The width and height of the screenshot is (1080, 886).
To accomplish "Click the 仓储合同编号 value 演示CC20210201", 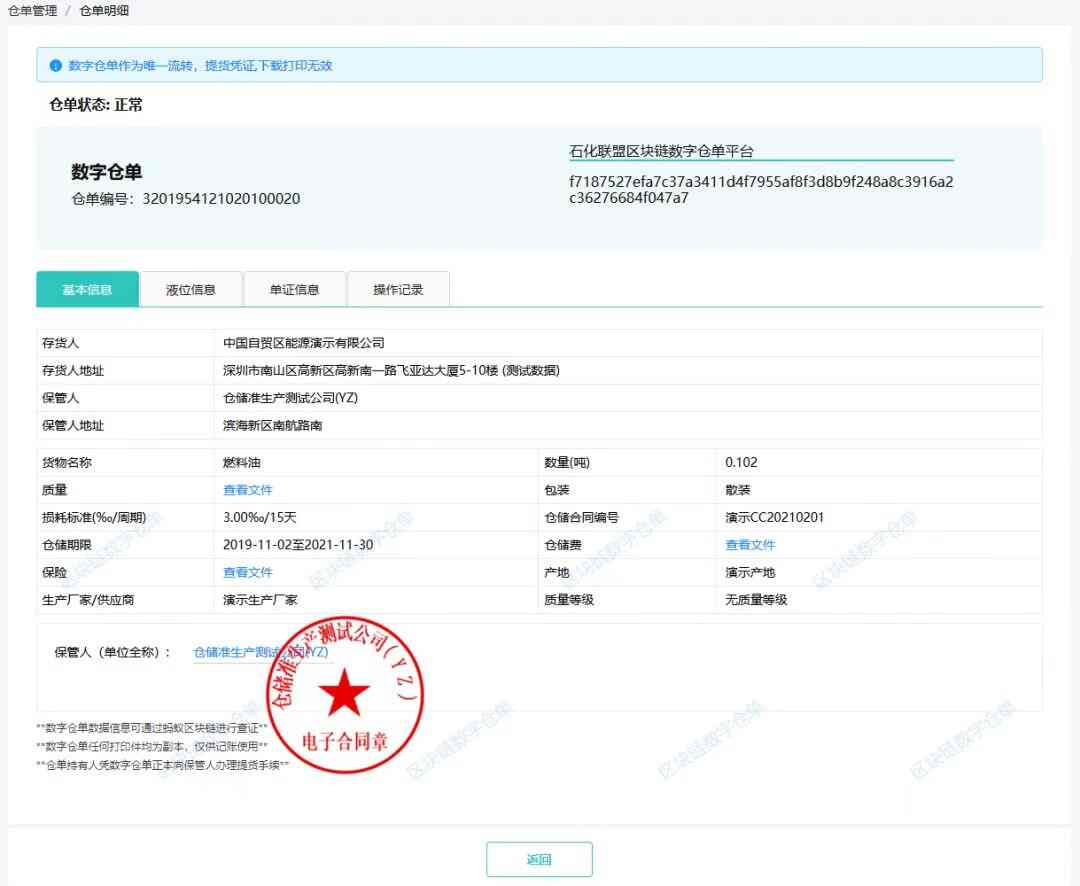I will 774,518.
